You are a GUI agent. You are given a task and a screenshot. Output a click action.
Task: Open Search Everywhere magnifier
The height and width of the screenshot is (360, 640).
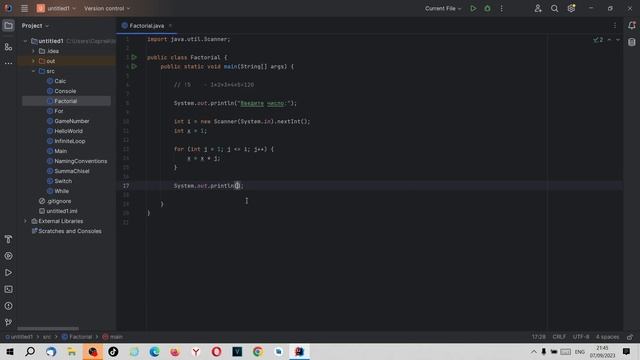pyautogui.click(x=554, y=8)
